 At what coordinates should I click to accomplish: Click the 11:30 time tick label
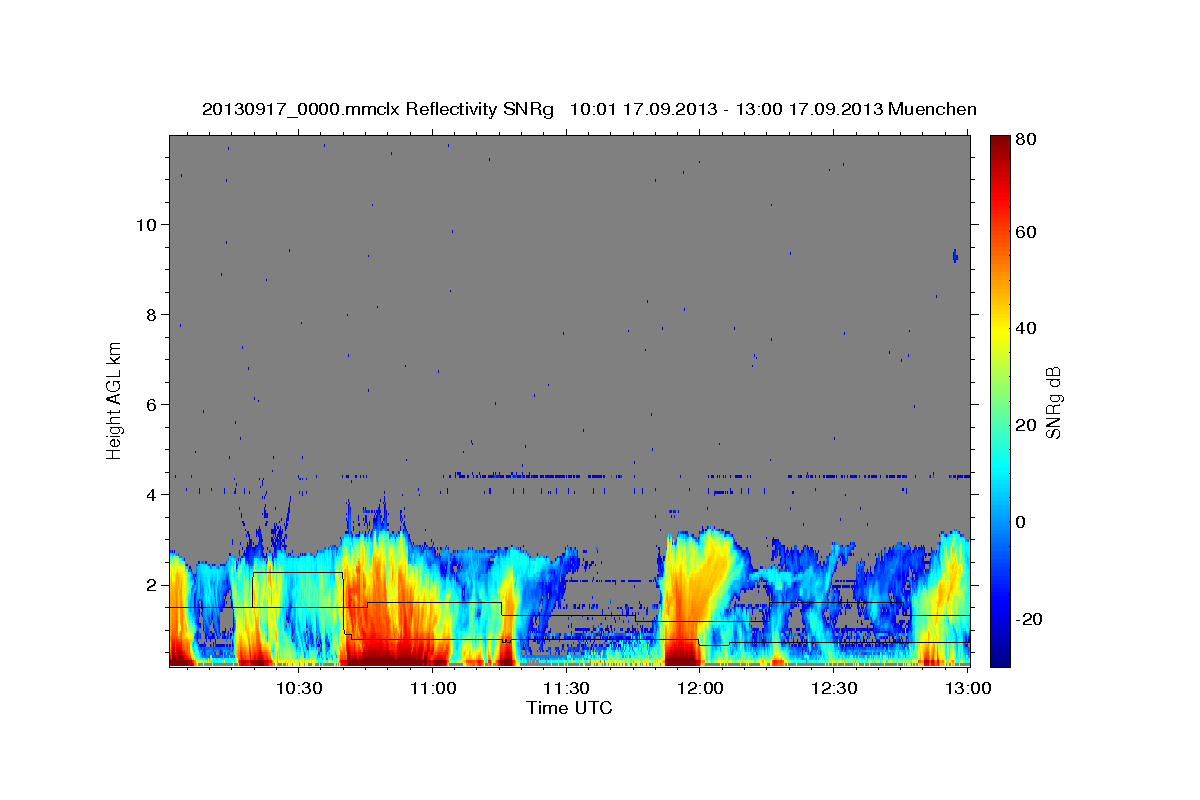pyautogui.click(x=566, y=688)
